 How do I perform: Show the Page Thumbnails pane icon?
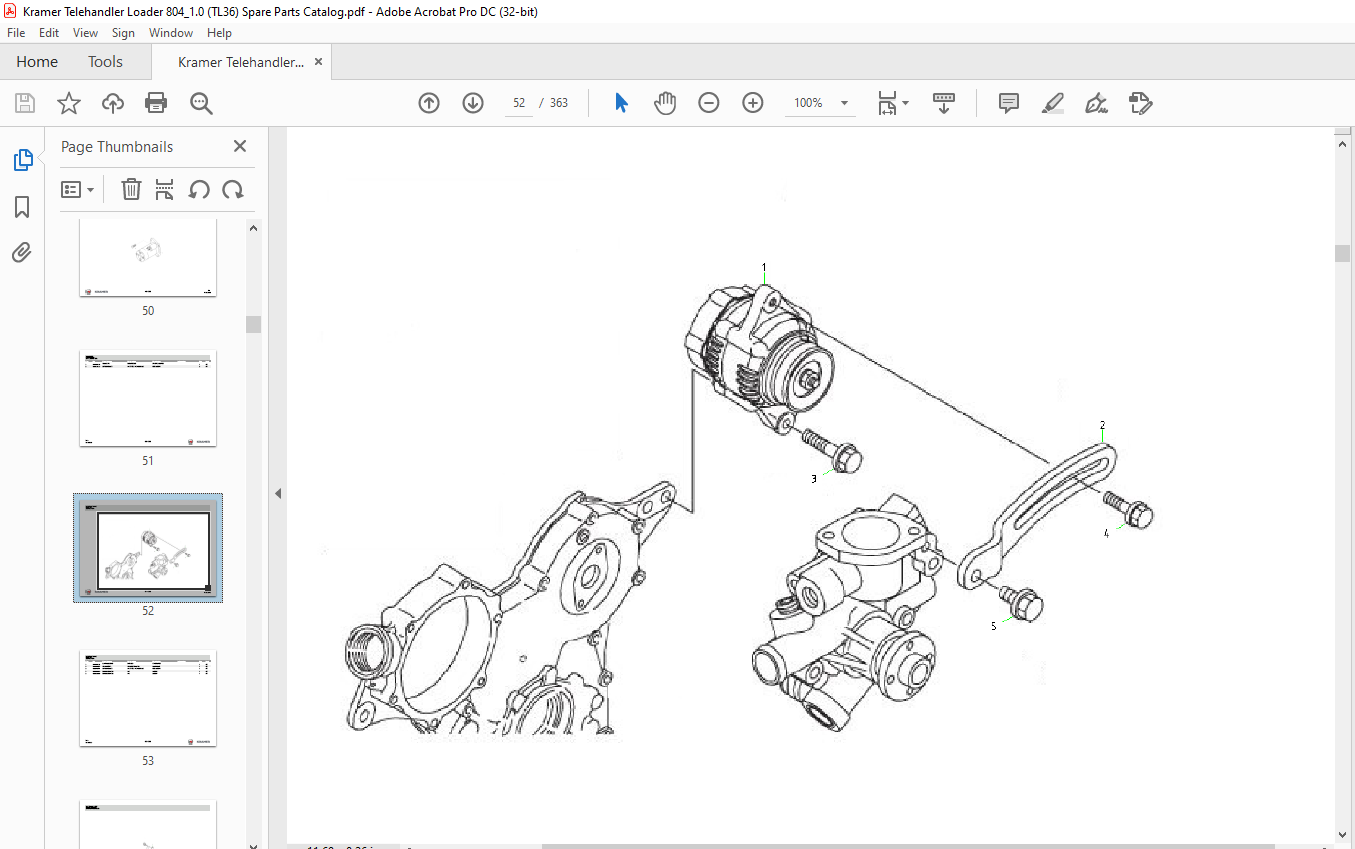22,159
